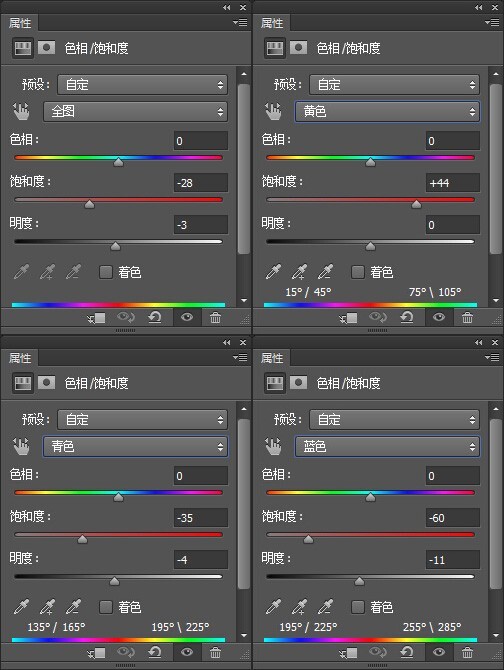
Task: Toggle the layer visibility eye in the 黄色 panel
Action: tap(439, 317)
